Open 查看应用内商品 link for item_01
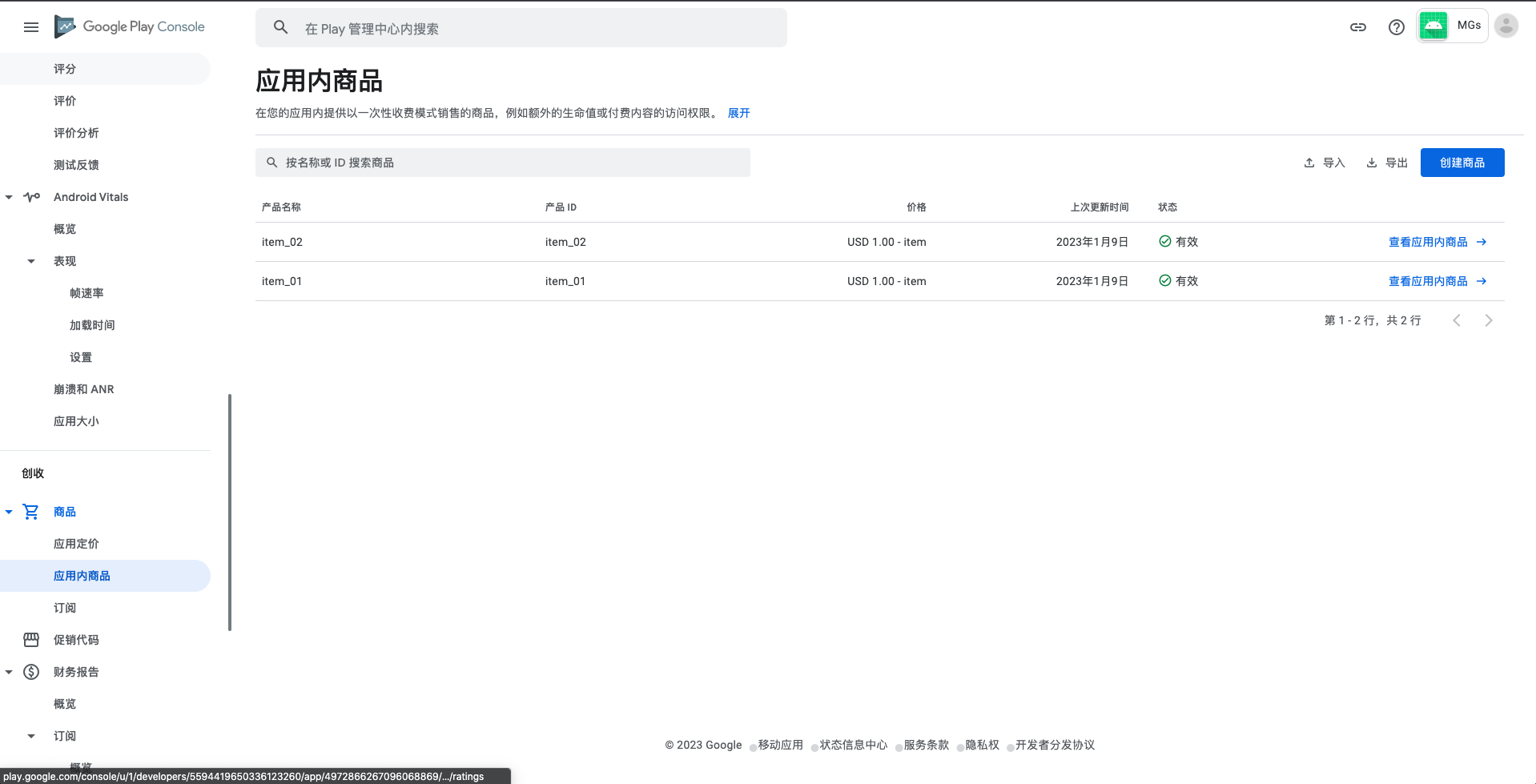 coord(1437,281)
